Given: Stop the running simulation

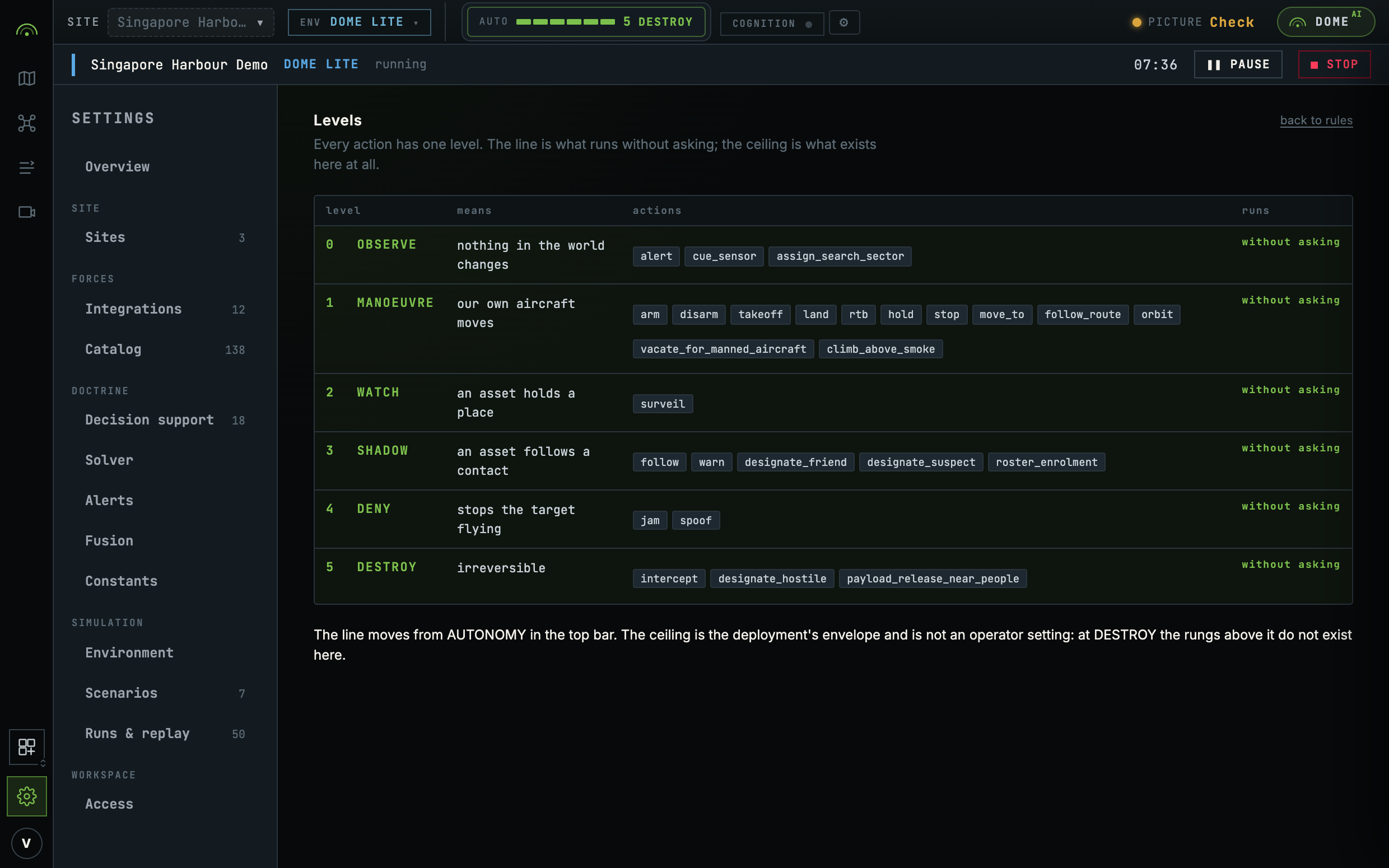Looking at the screenshot, I should pos(1335,64).
